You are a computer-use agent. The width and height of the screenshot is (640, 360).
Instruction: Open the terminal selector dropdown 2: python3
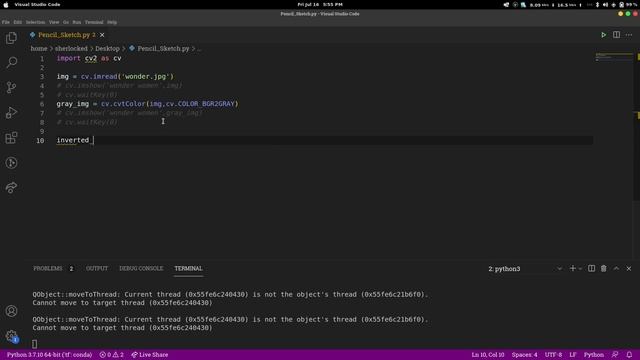[x=525, y=269]
